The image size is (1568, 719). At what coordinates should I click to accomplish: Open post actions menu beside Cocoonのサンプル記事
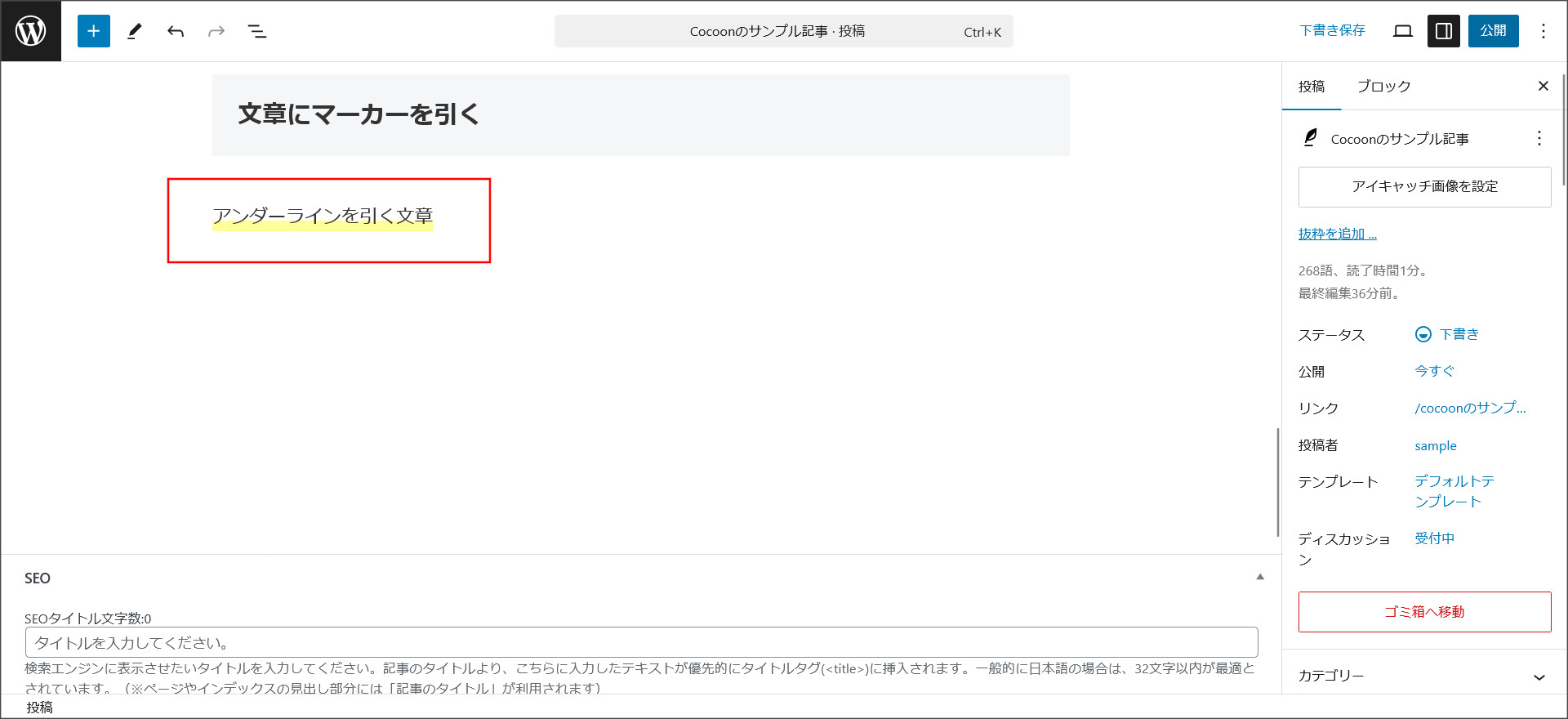[x=1539, y=138]
